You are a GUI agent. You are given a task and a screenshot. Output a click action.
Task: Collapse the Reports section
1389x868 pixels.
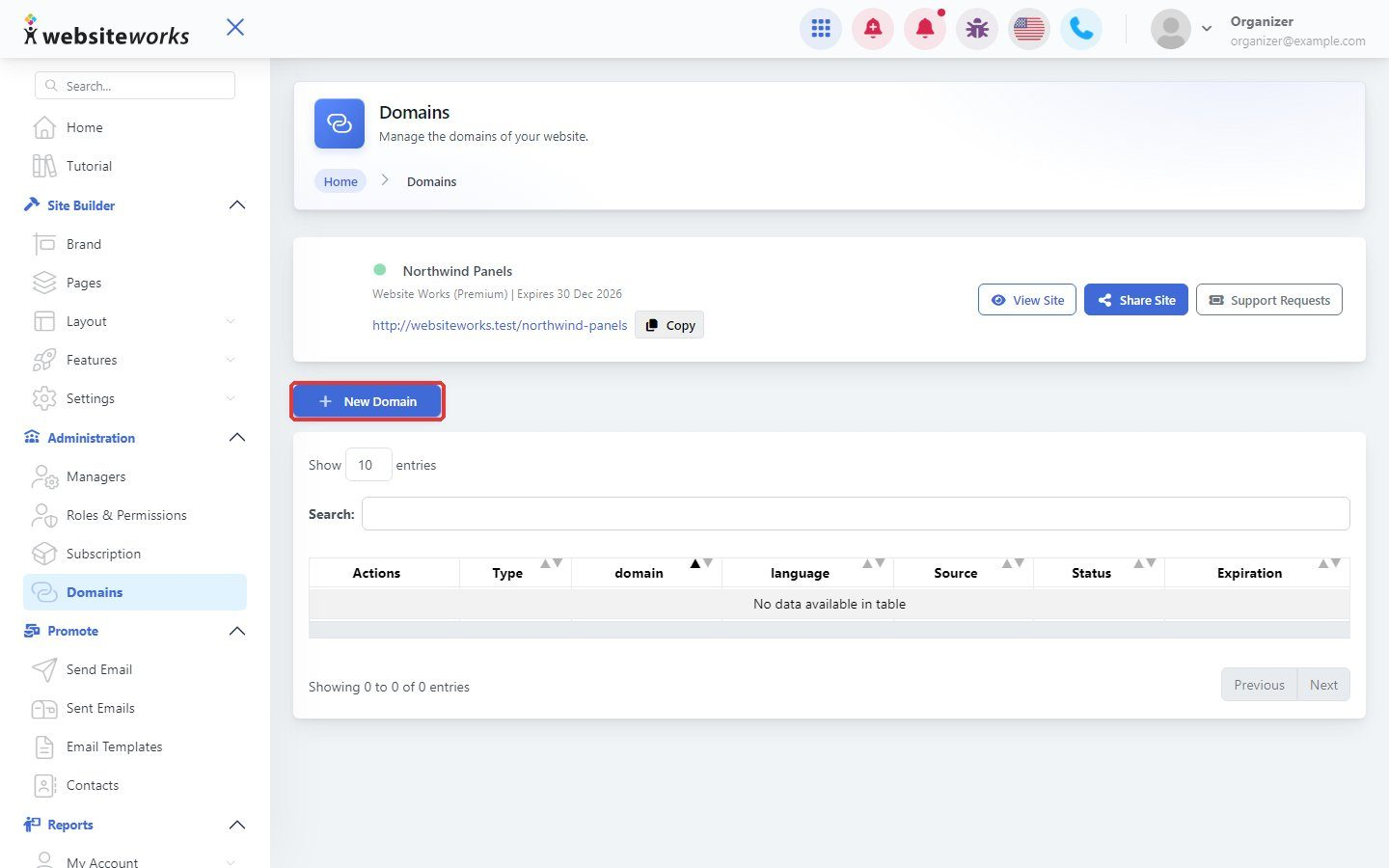[x=237, y=825]
